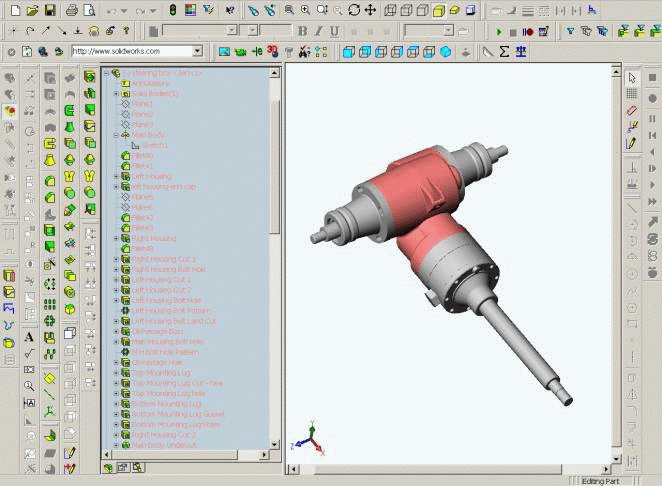Refresh the web page icon
Screen dimensions: 662x486
27,52
